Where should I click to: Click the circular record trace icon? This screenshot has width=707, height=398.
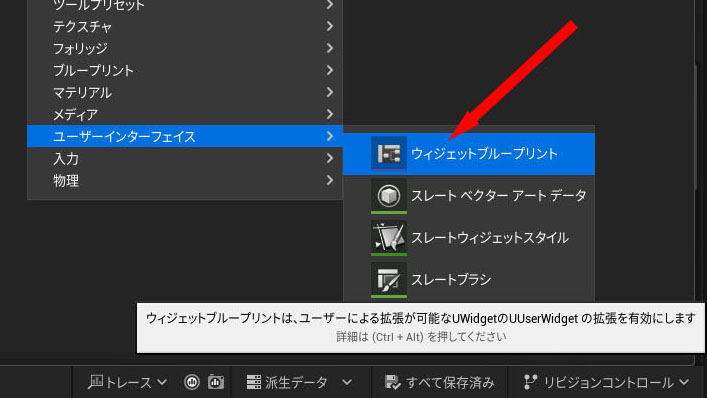(192, 382)
